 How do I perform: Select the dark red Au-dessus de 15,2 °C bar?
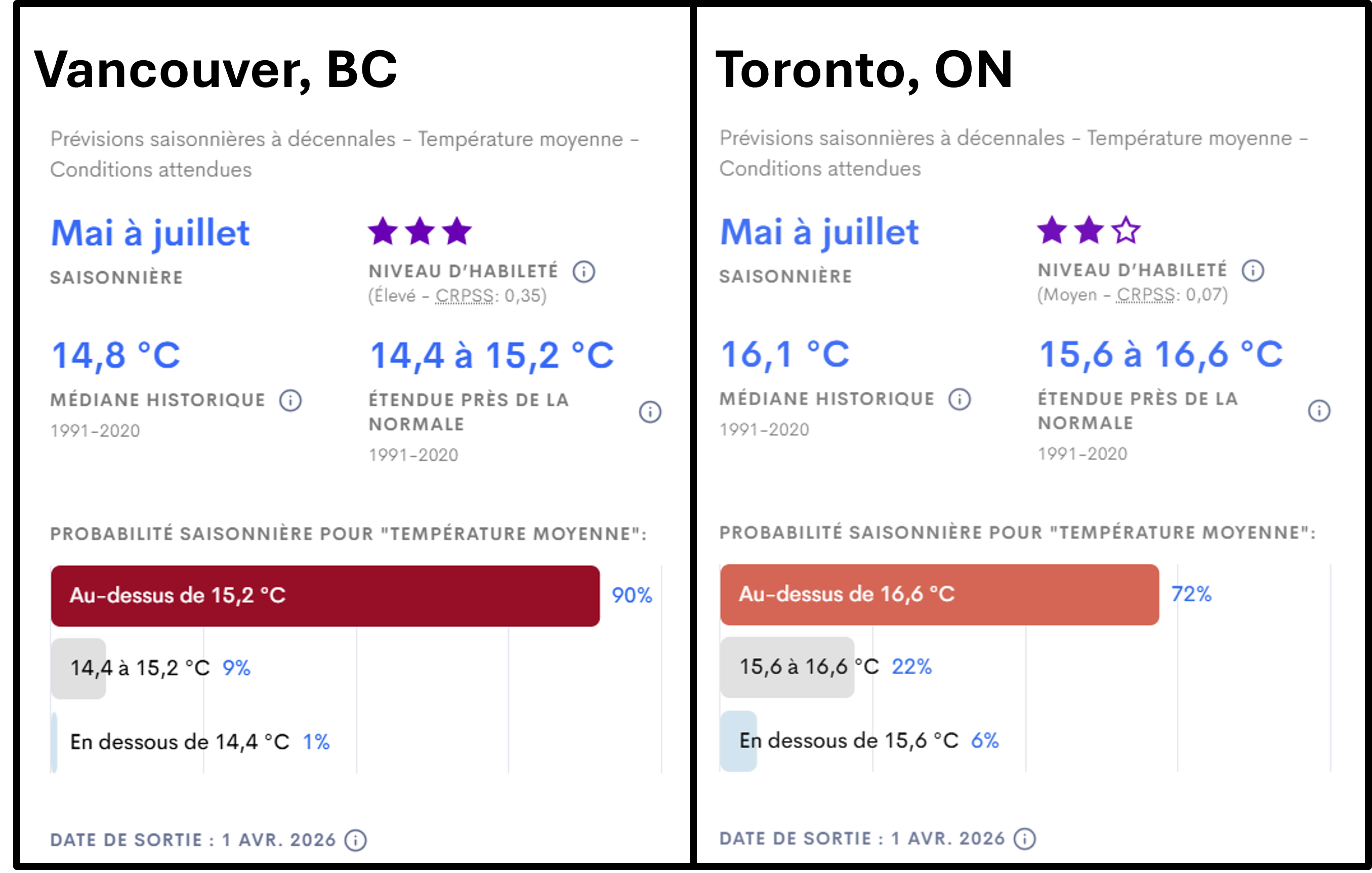(325, 596)
